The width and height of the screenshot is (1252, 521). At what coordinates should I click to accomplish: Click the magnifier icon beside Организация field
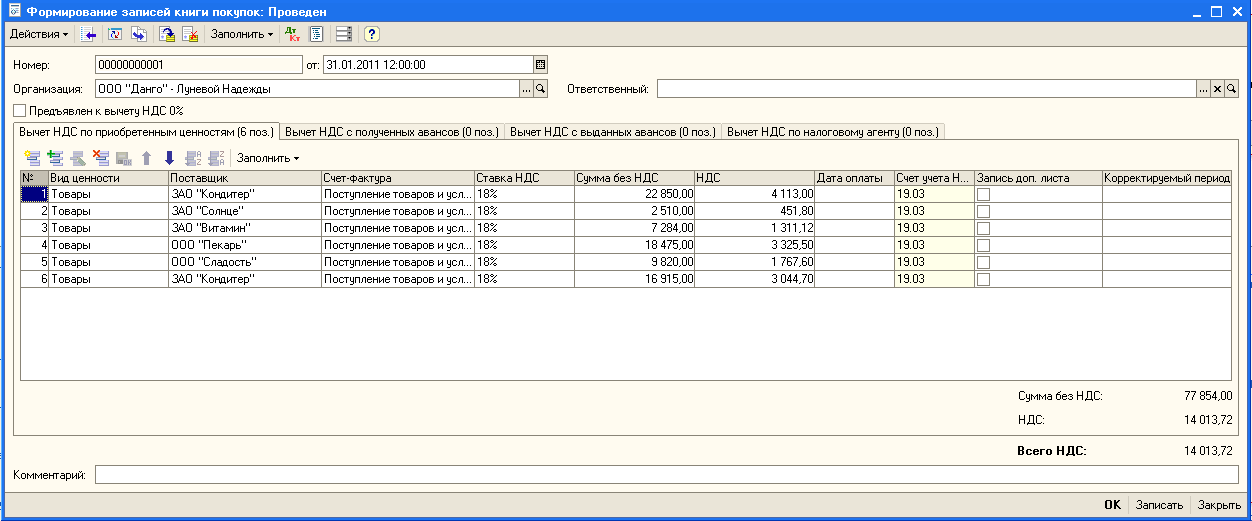click(541, 89)
